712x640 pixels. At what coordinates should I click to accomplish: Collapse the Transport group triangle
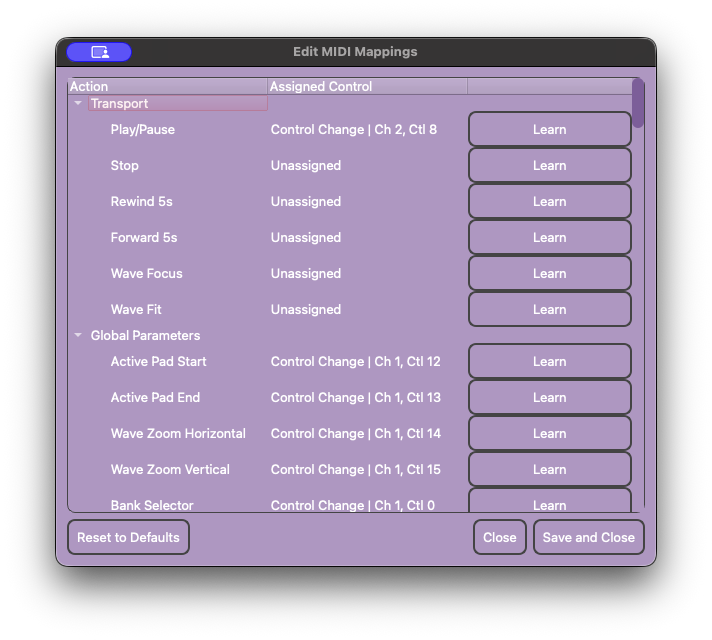[78, 104]
